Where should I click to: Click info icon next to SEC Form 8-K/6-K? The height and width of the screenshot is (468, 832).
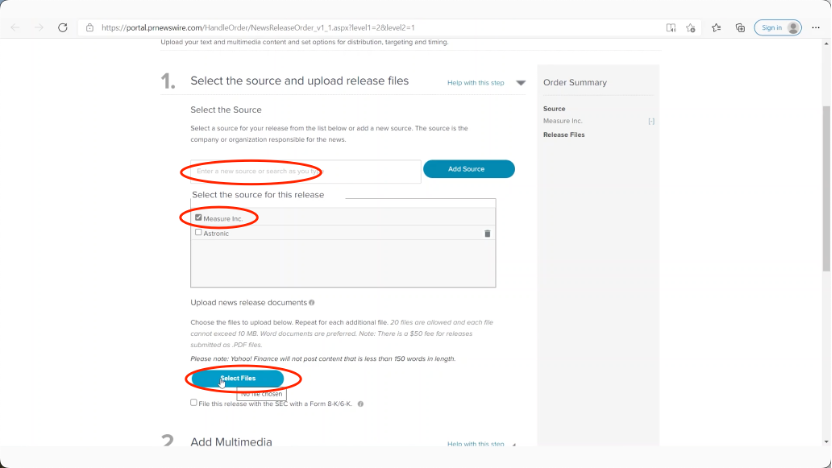coord(360,404)
